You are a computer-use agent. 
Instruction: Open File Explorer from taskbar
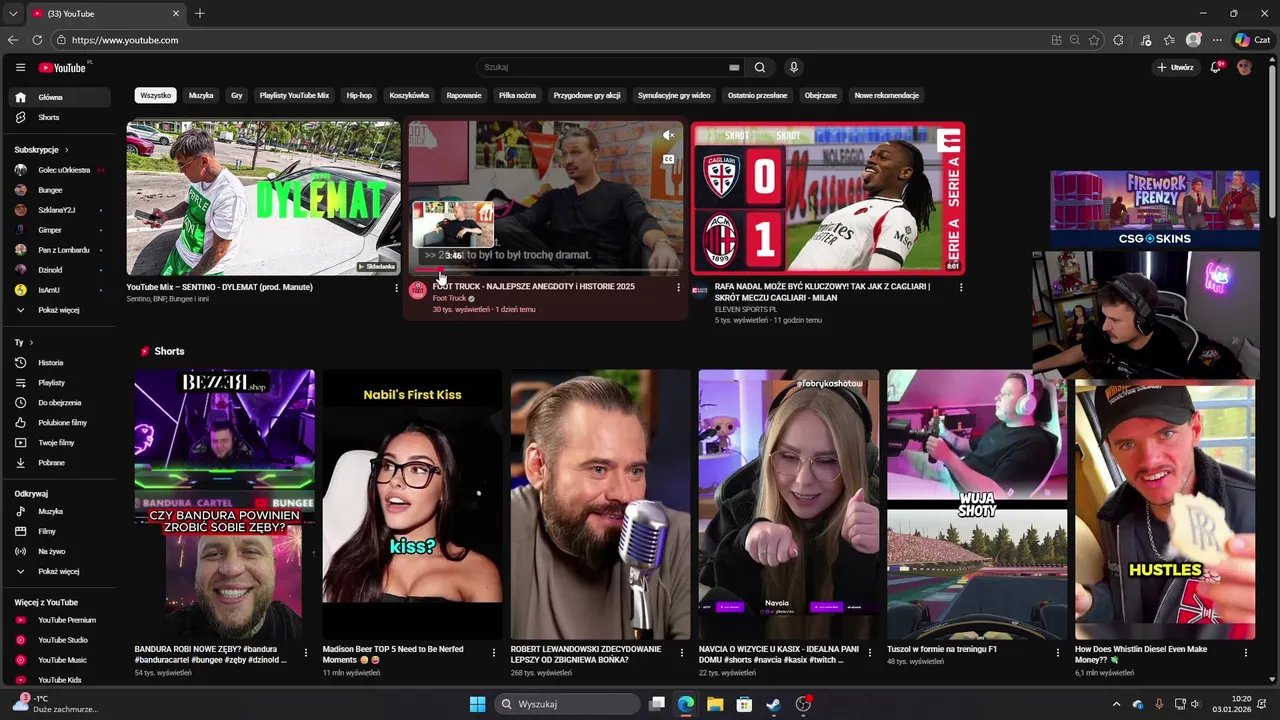point(715,704)
